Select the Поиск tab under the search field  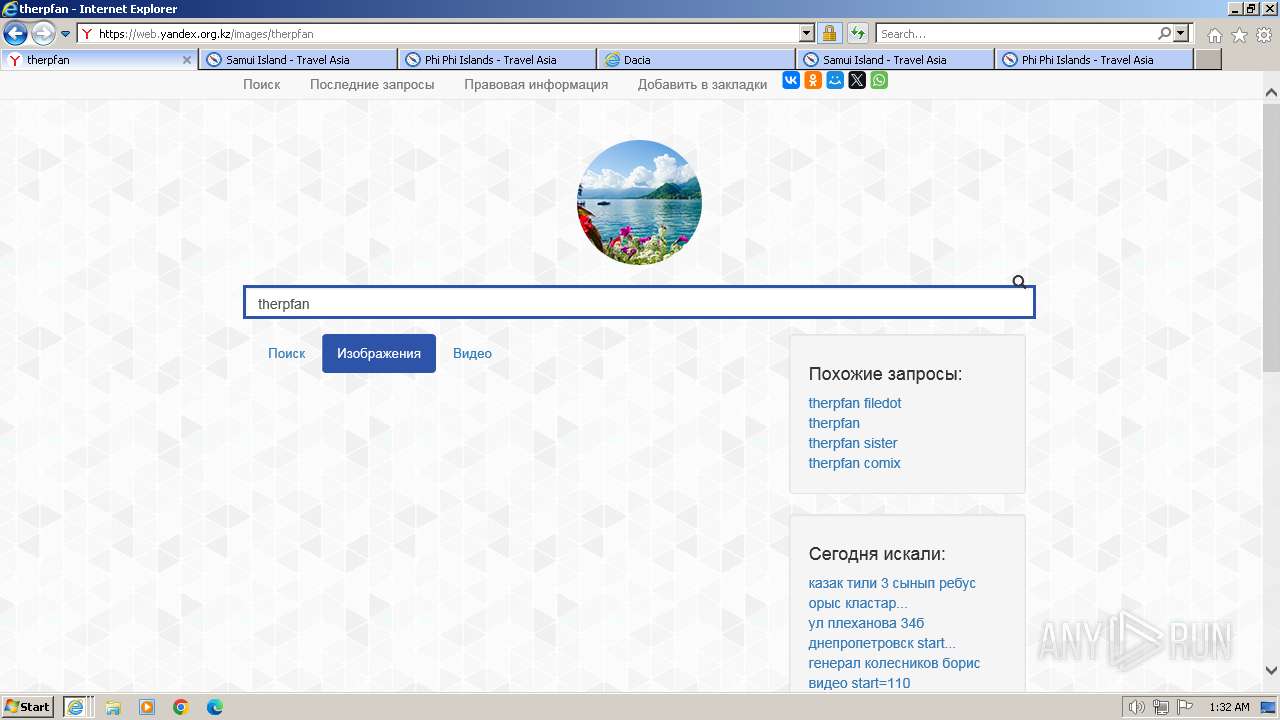[x=287, y=353]
